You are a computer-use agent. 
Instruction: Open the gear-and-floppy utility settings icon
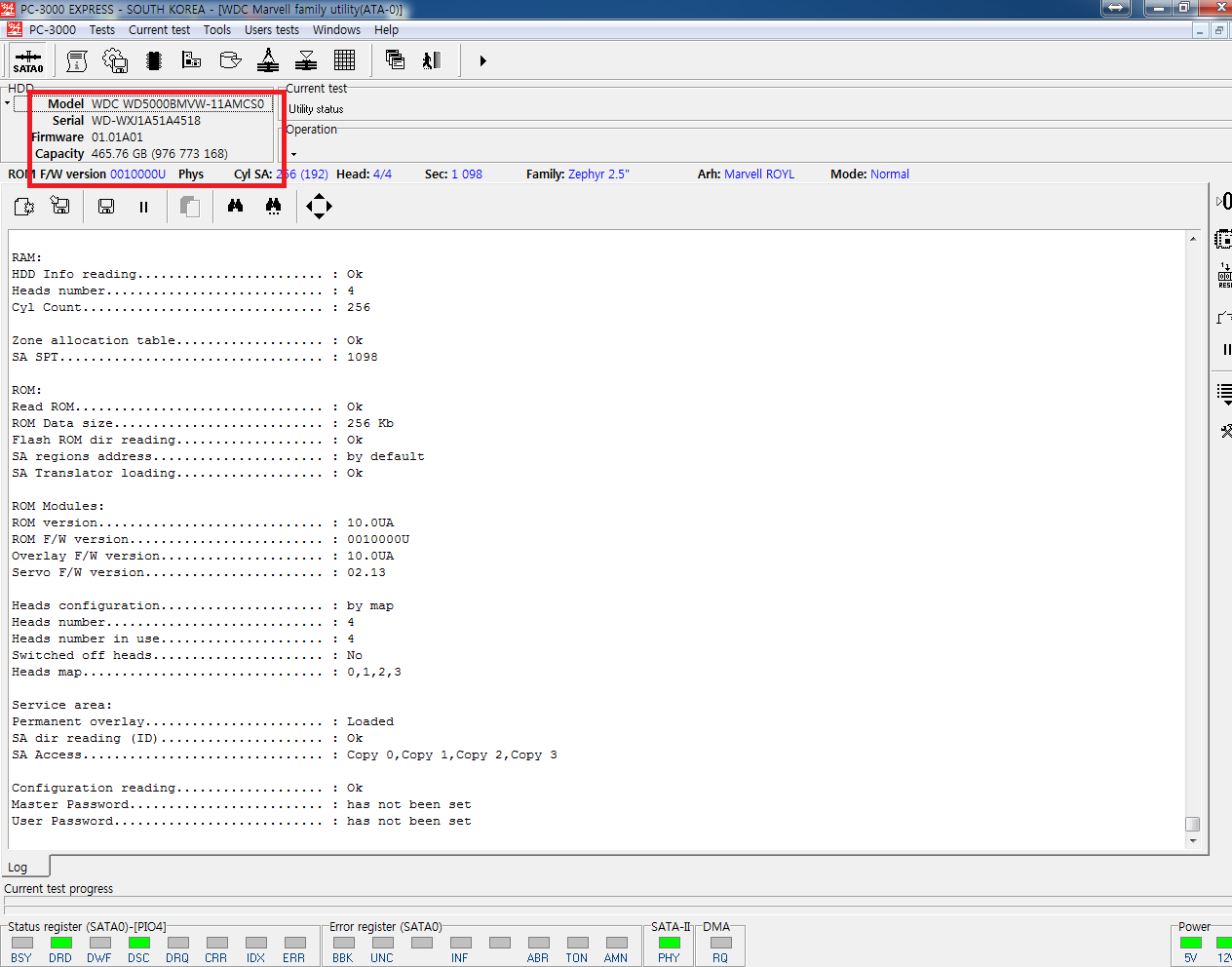[x=115, y=60]
